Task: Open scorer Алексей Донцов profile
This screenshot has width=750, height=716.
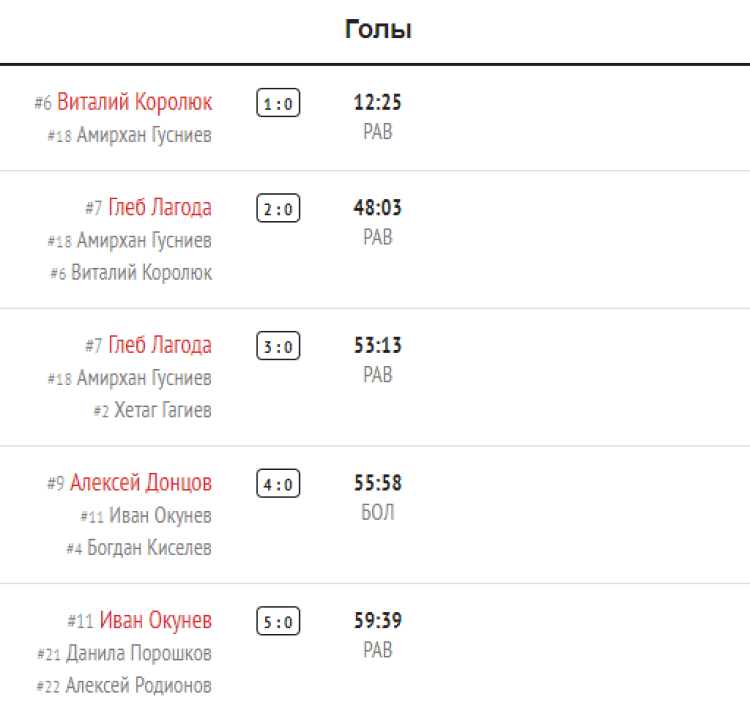Action: coord(141,483)
